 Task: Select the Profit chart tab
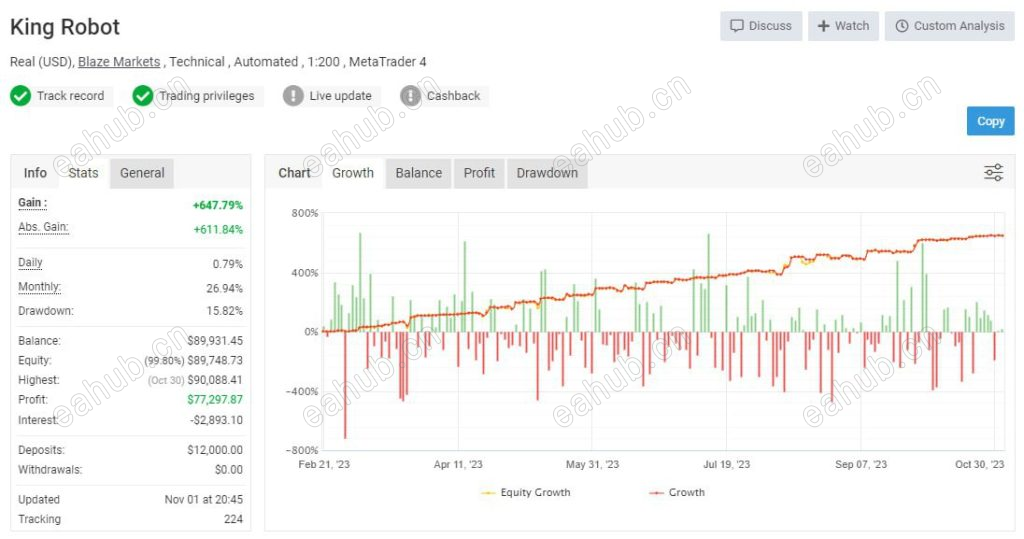(479, 173)
